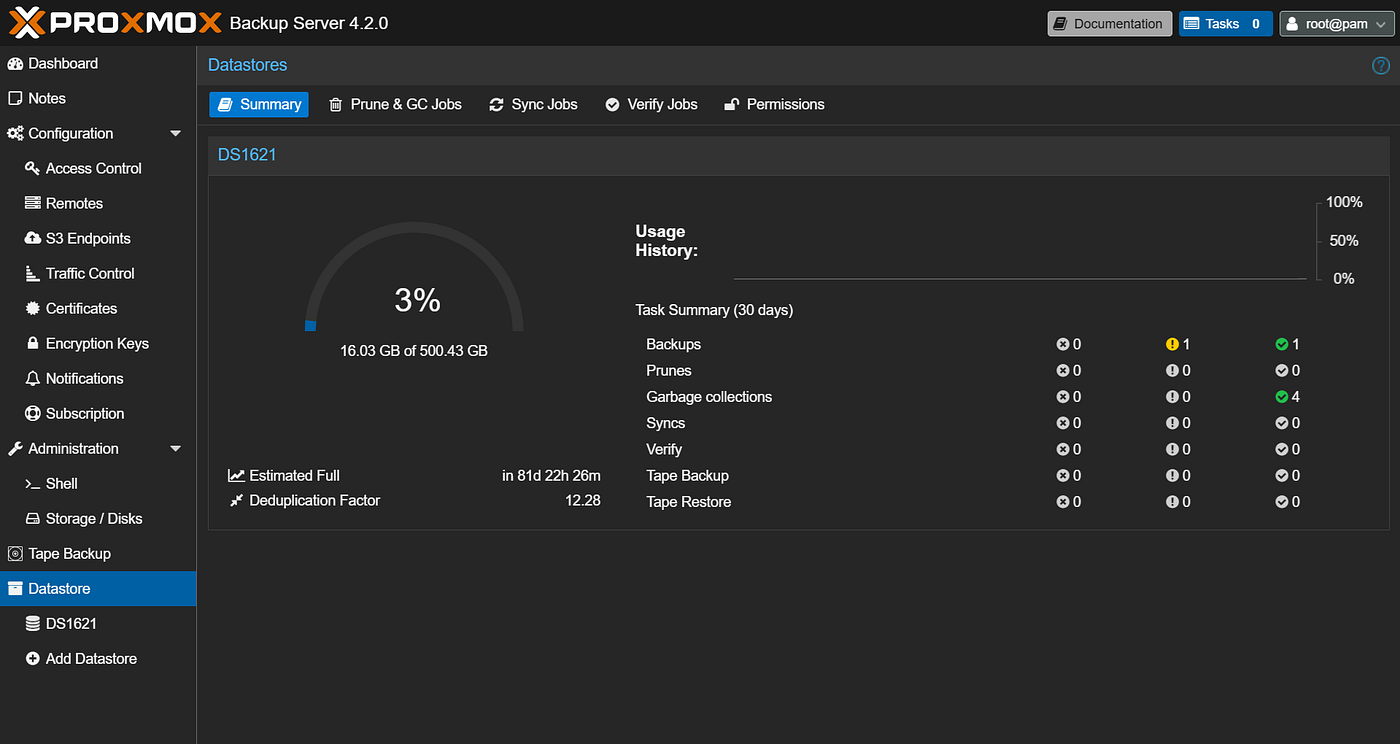This screenshot has width=1400, height=744.
Task: Click the Permissions unlock icon
Action: (x=731, y=105)
